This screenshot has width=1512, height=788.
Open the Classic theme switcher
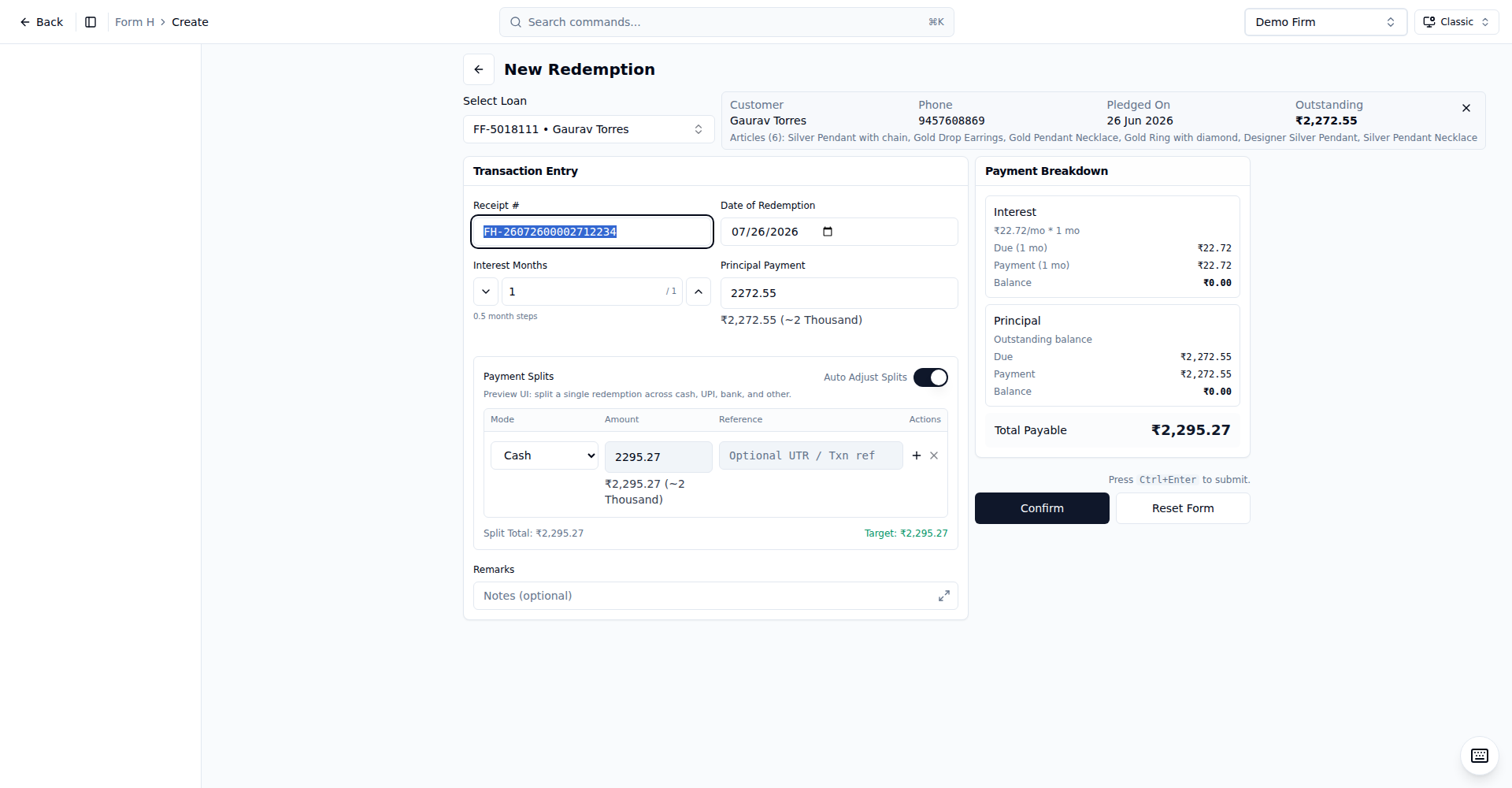coord(1457,22)
